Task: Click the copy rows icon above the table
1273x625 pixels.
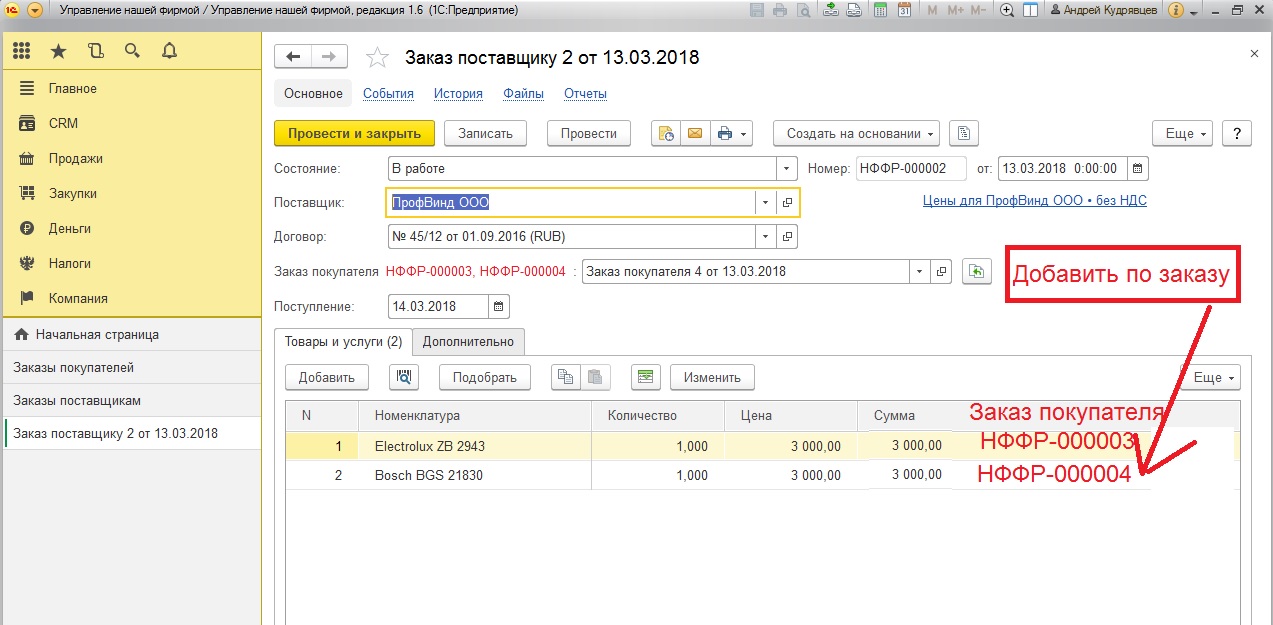Action: 566,377
